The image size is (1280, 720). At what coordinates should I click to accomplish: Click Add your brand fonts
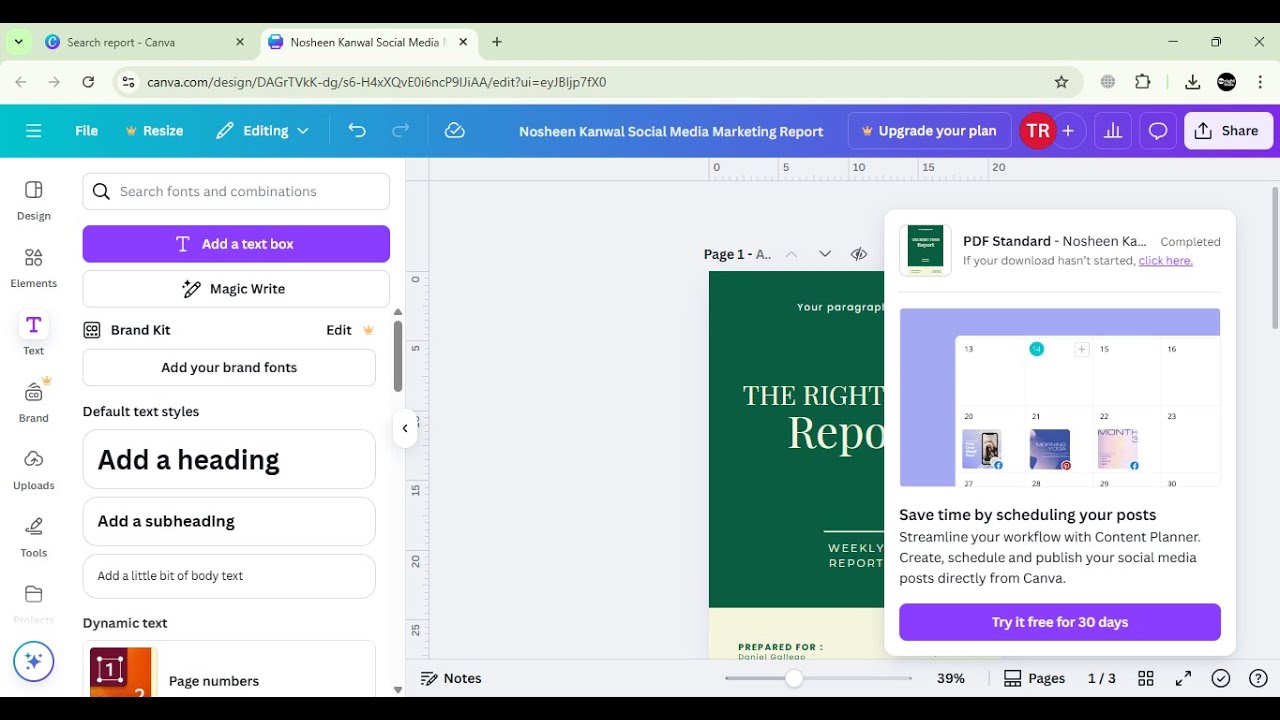click(229, 367)
